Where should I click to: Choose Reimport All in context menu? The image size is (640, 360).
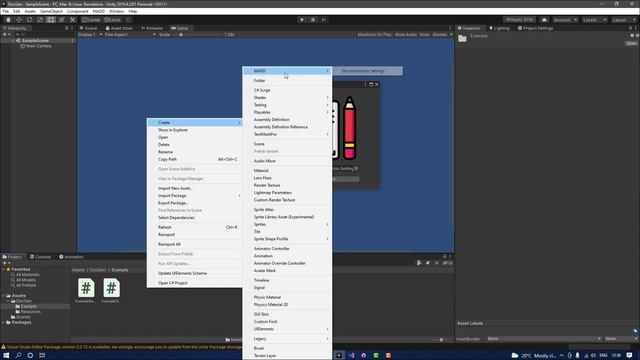pos(169,244)
